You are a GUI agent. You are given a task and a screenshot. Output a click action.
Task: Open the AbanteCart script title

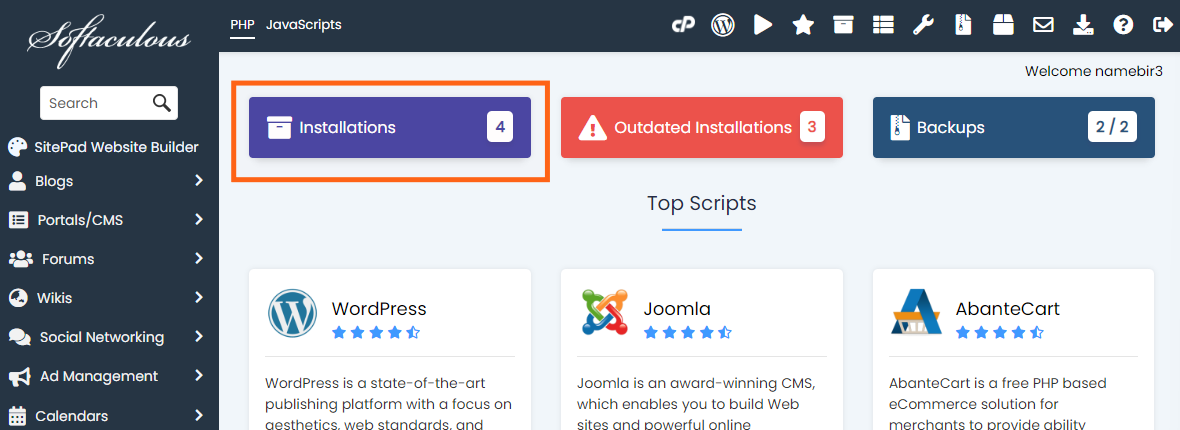pyautogui.click(x=1008, y=309)
